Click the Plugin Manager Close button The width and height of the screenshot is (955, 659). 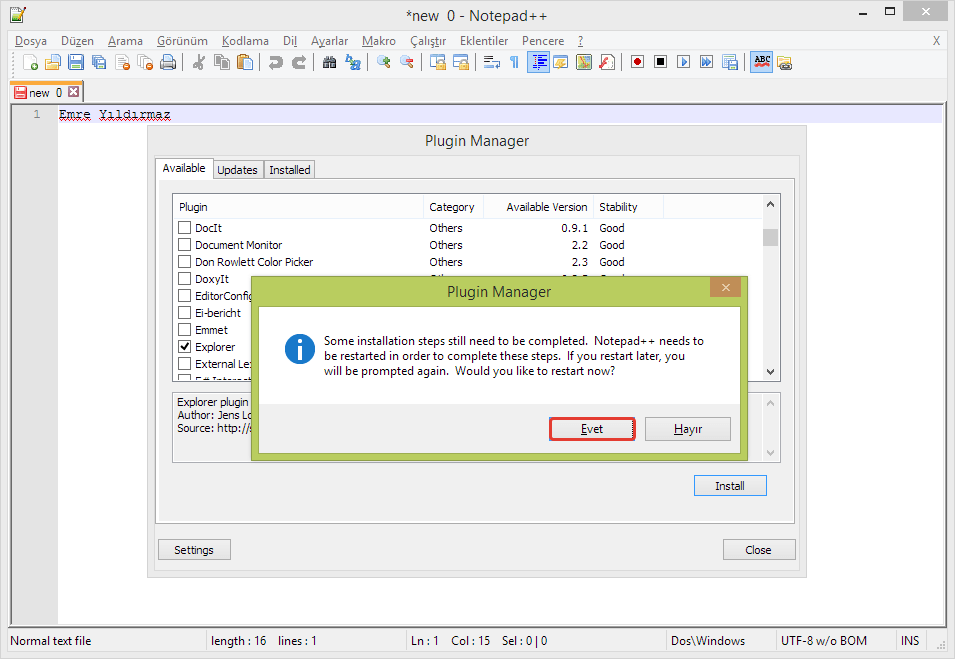tap(759, 550)
